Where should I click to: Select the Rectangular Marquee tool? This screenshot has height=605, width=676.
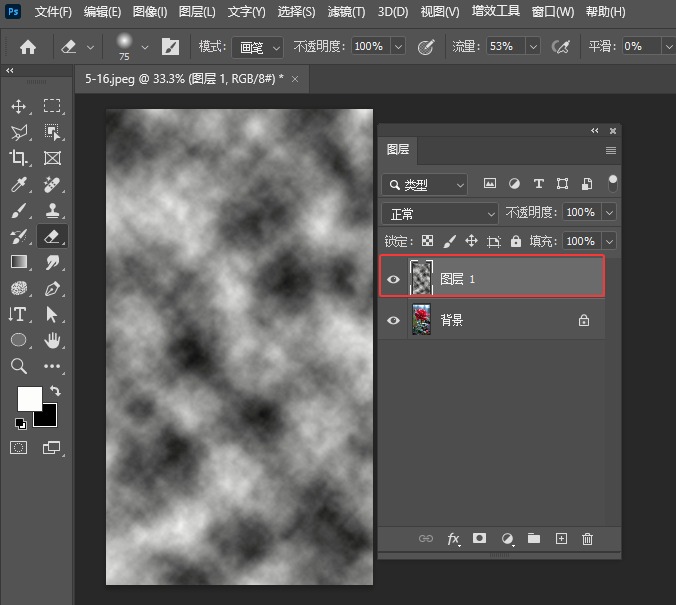pyautogui.click(x=52, y=106)
